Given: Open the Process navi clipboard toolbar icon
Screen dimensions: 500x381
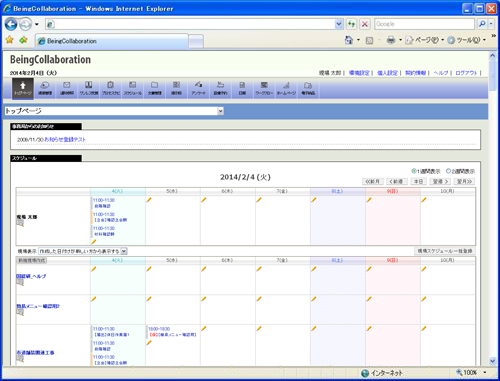Looking at the screenshot, I should pyautogui.click(x=111, y=88).
